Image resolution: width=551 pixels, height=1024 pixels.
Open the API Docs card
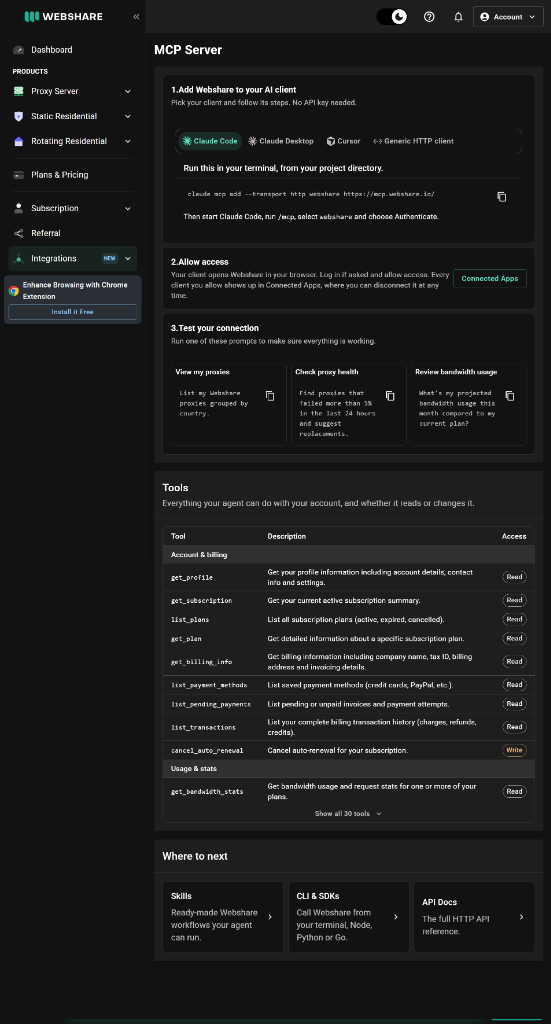(474, 917)
